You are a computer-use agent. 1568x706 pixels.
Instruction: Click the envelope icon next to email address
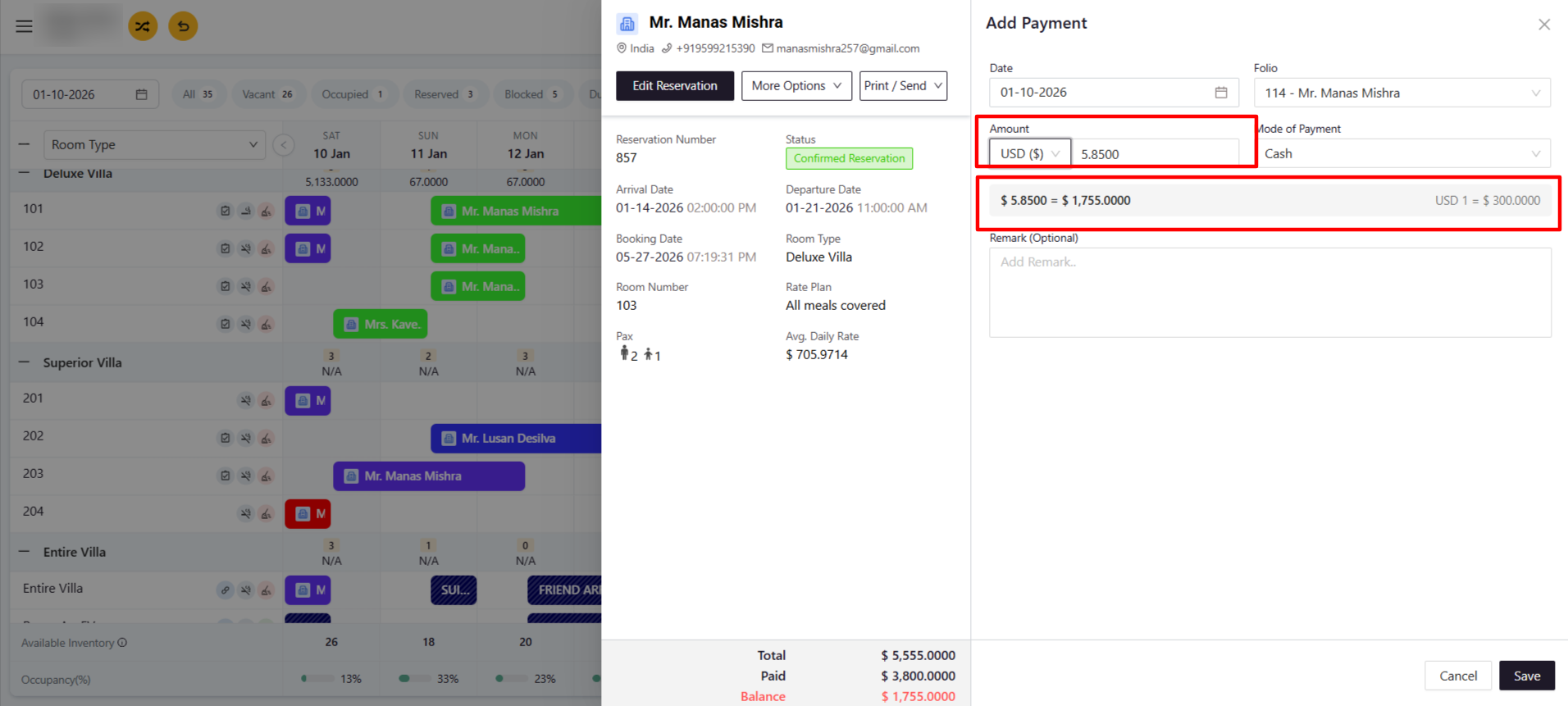[768, 48]
